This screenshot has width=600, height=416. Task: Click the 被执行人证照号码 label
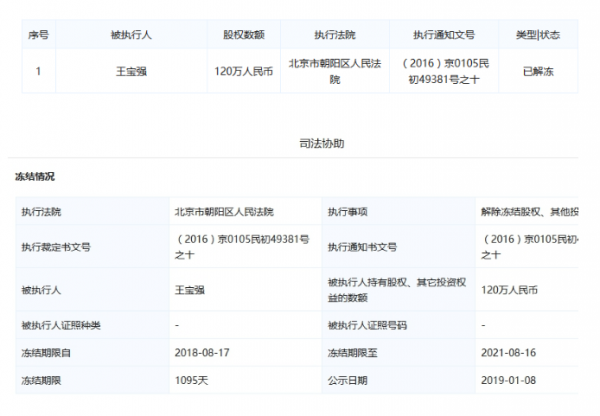[x=367, y=325]
